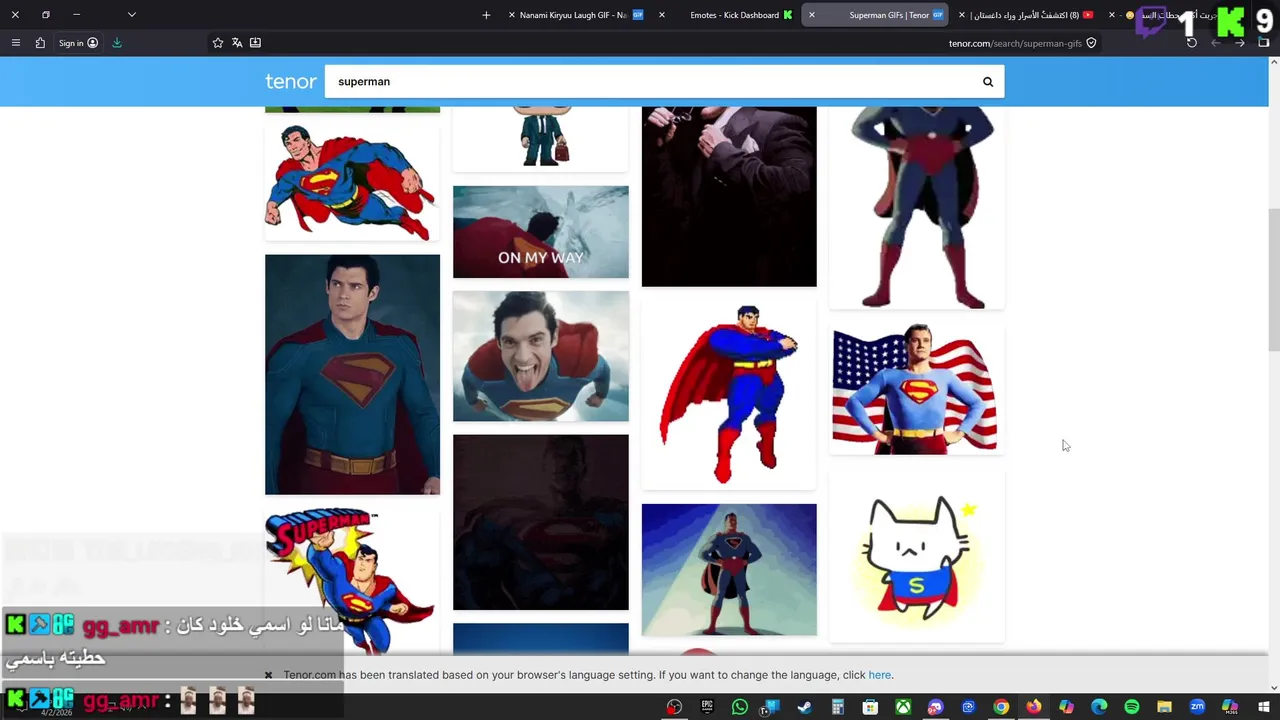Open the Superman in spotlight cartoon GIF
Viewport: 1280px width, 720px height.
729,569
